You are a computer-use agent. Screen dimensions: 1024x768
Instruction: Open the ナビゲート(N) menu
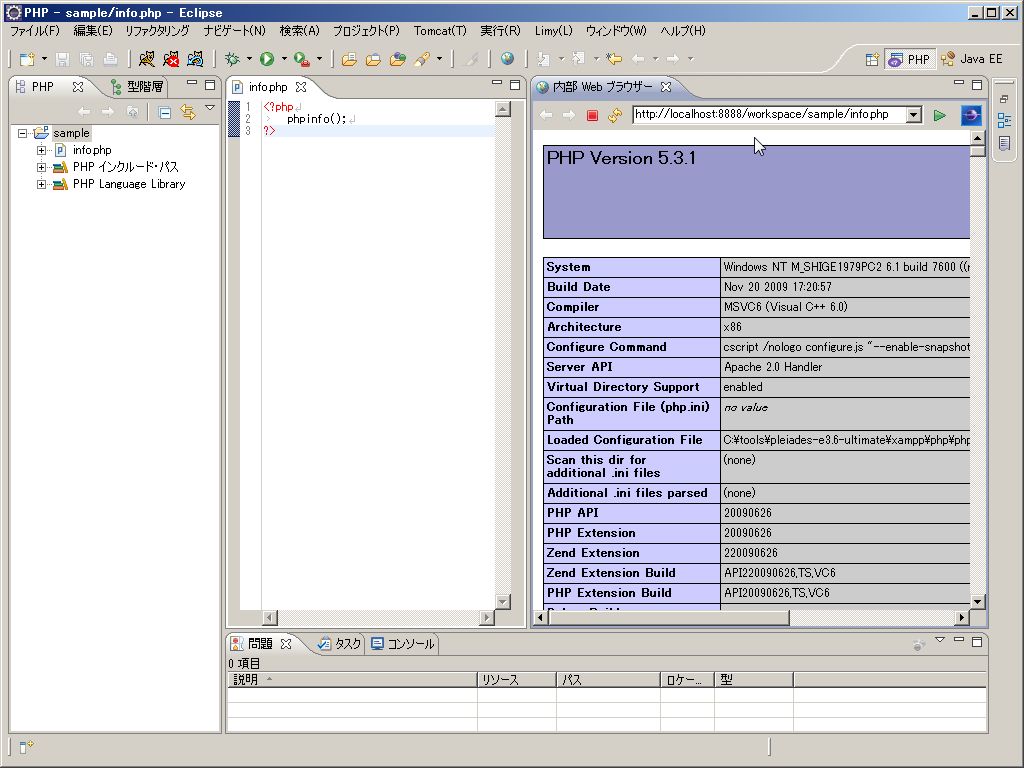click(234, 31)
